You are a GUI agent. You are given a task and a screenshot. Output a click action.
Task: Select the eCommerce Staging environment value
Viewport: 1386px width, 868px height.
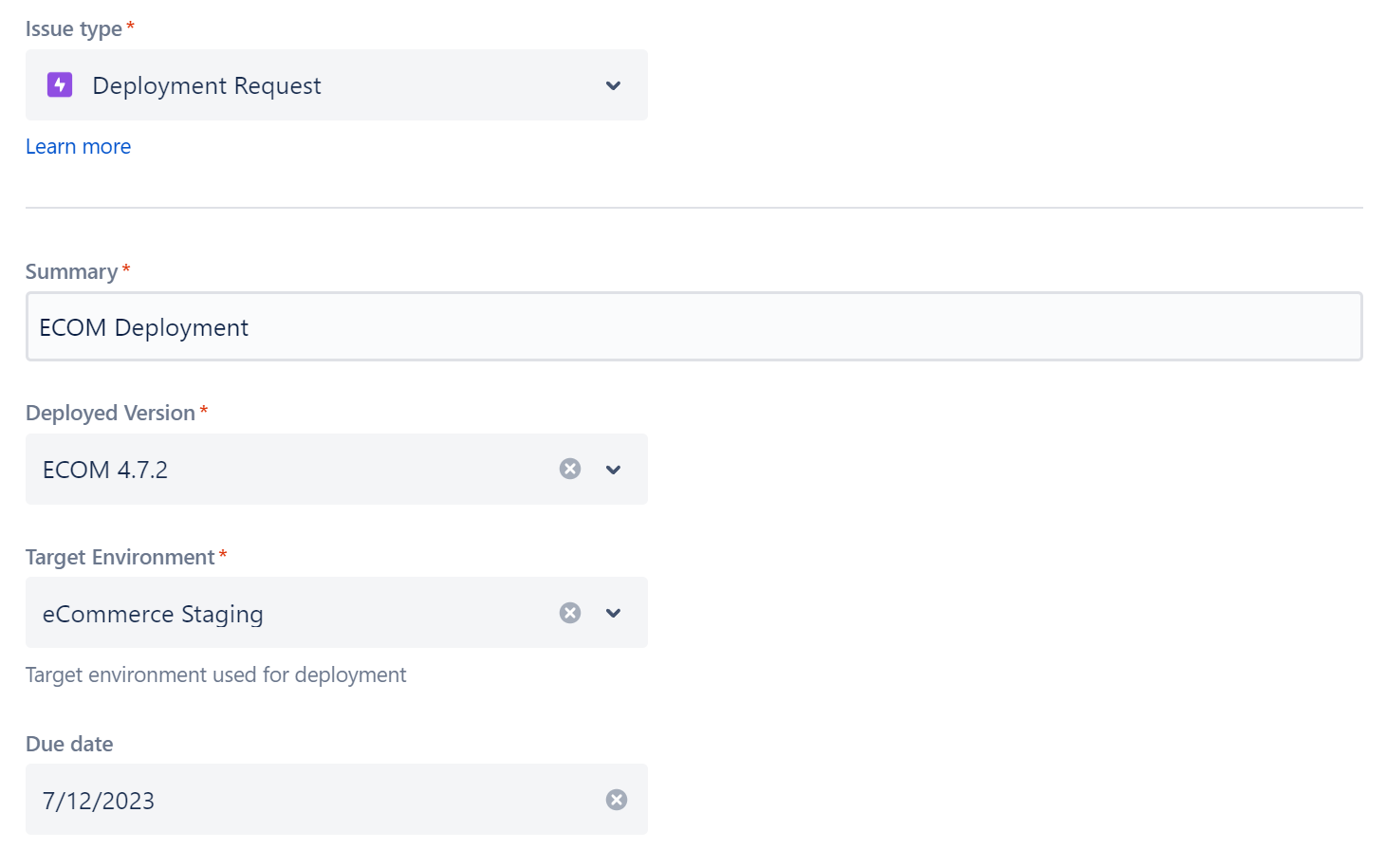(x=153, y=613)
